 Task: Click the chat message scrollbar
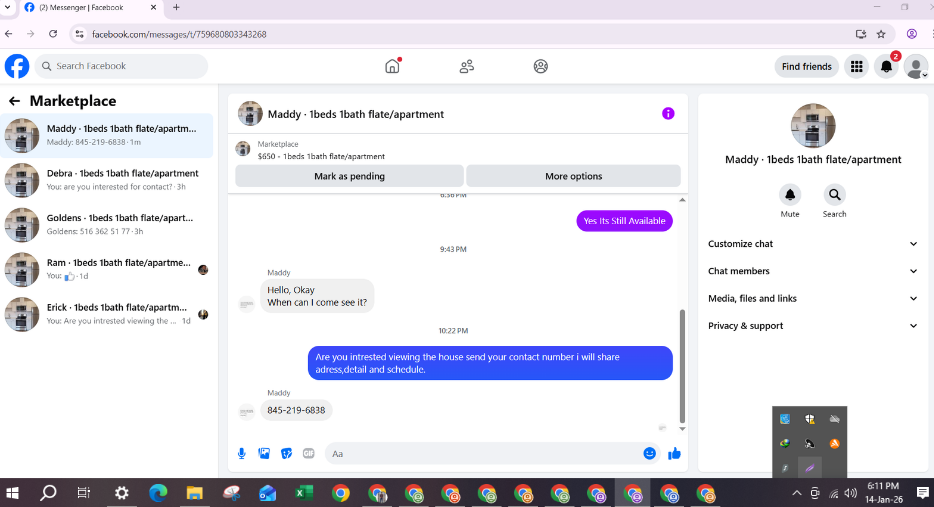click(x=682, y=365)
